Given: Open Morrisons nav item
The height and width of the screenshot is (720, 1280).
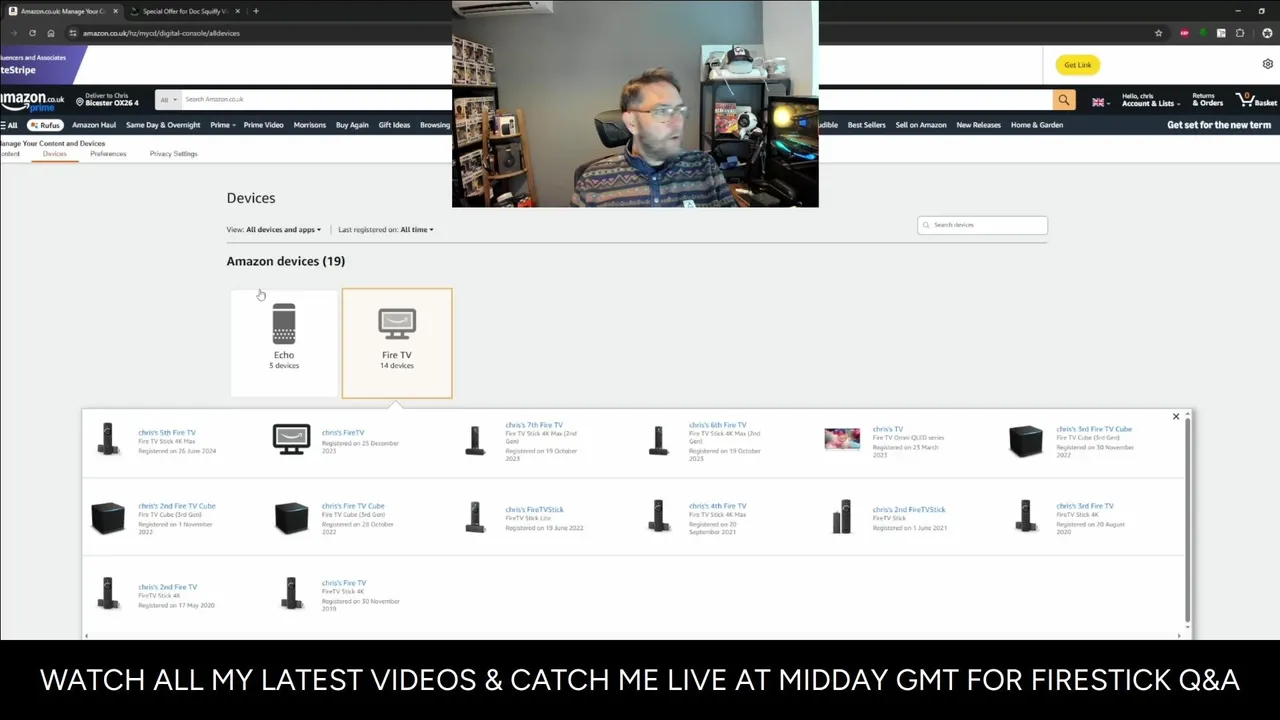Looking at the screenshot, I should point(309,125).
